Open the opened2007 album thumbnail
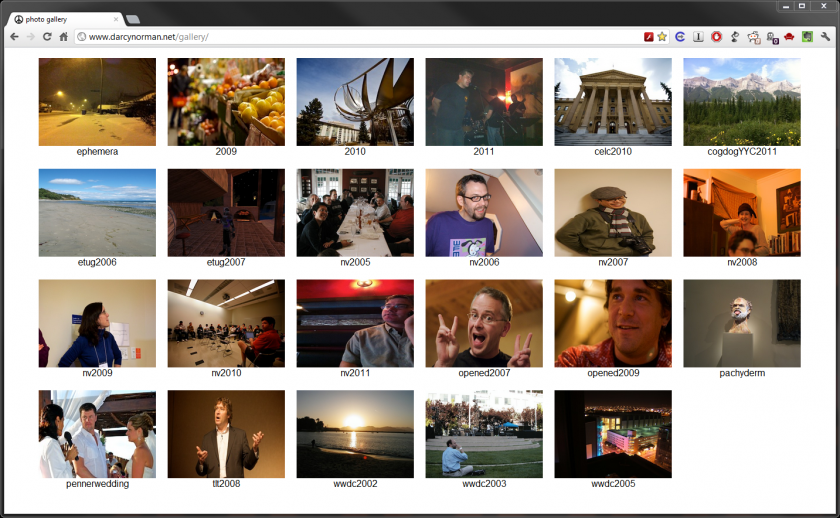 pyautogui.click(x=483, y=323)
